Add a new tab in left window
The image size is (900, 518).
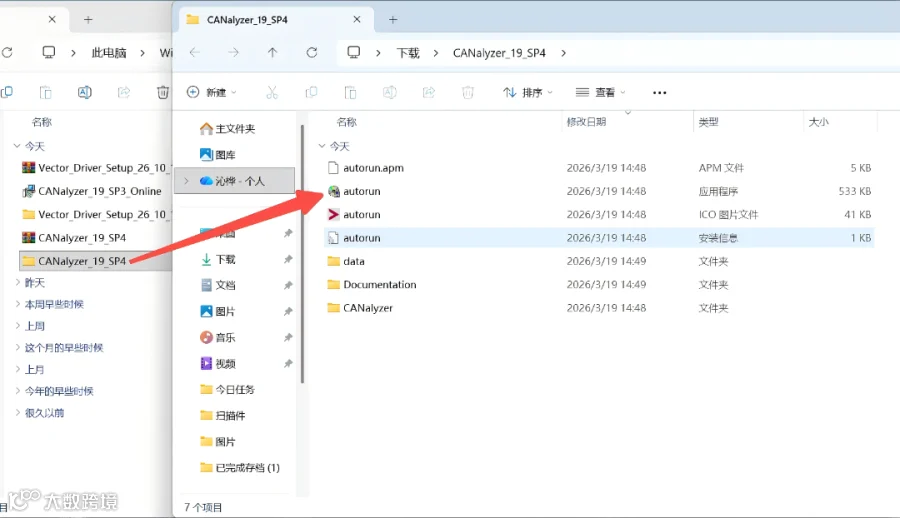tap(88, 20)
